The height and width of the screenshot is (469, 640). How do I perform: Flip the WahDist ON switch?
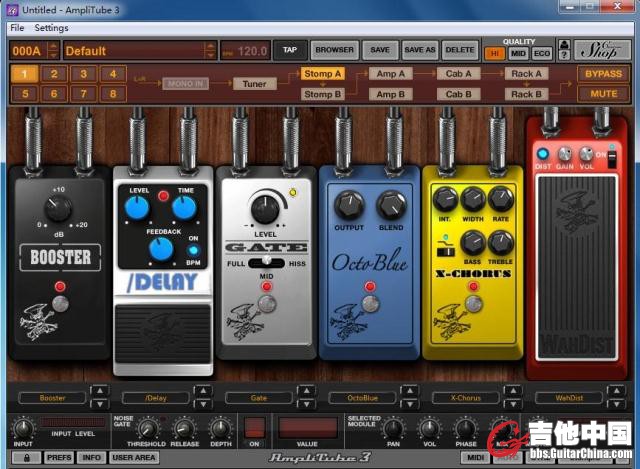(612, 159)
